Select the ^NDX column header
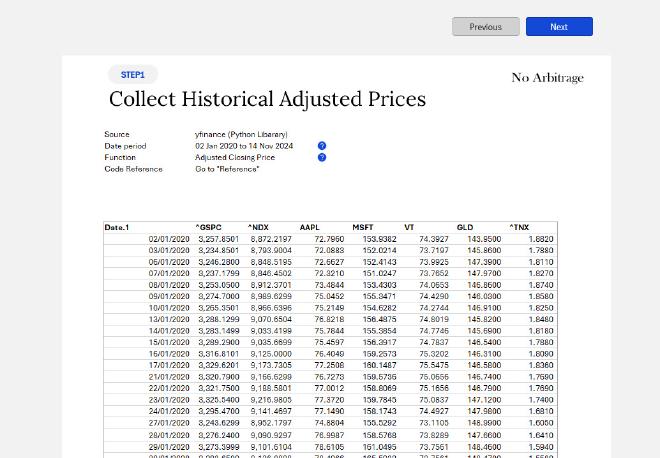 [258, 228]
